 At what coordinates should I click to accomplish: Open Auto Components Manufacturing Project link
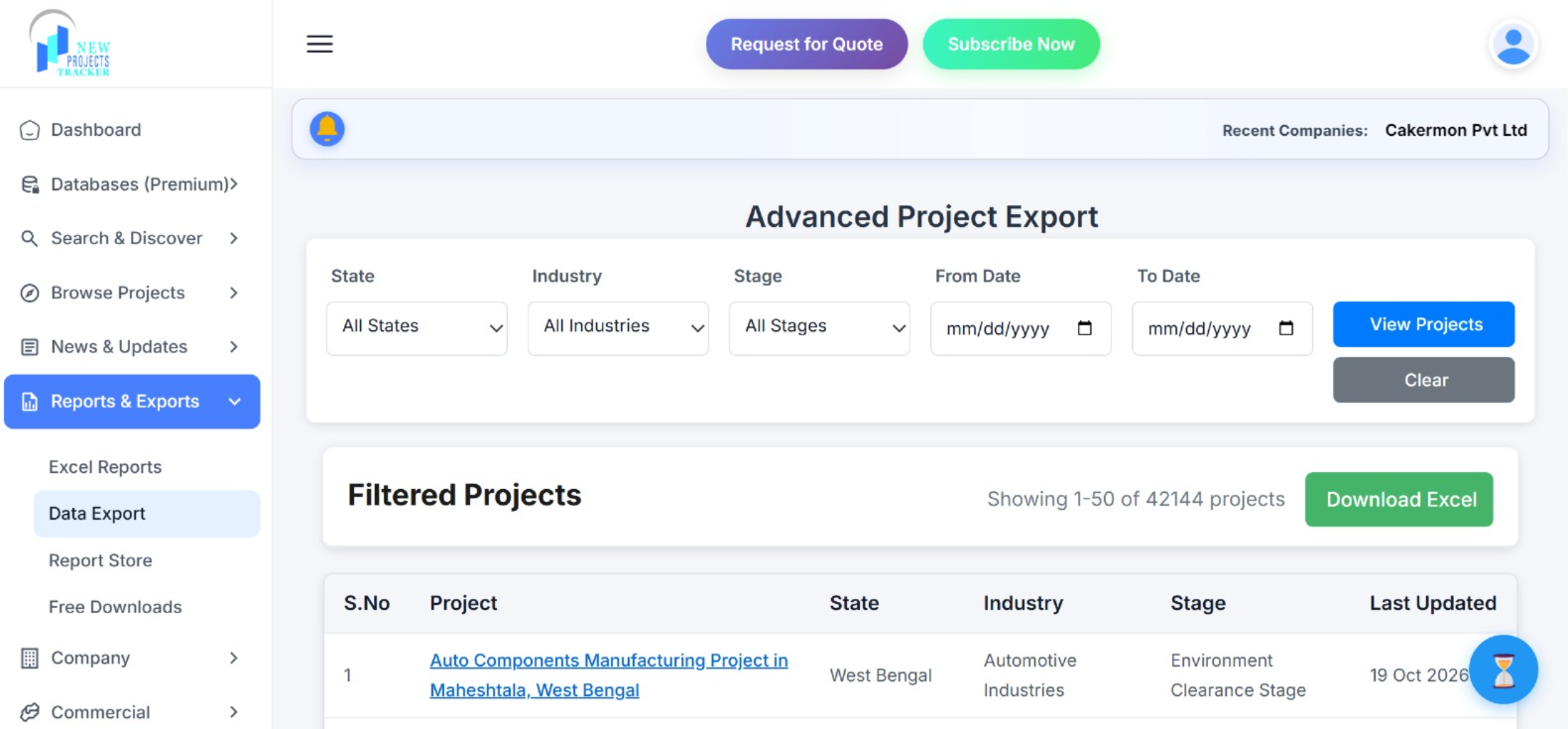tap(609, 675)
